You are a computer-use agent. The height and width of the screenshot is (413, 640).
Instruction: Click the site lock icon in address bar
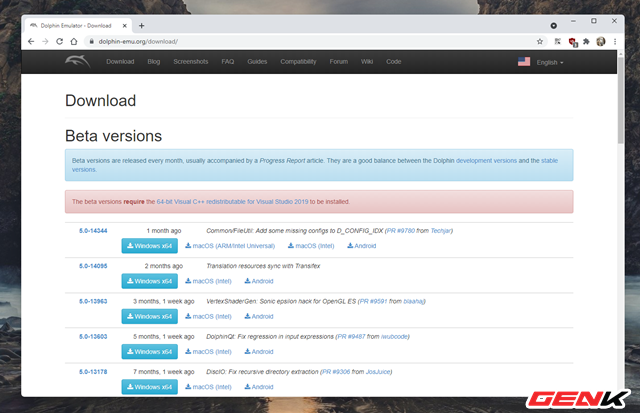click(91, 41)
